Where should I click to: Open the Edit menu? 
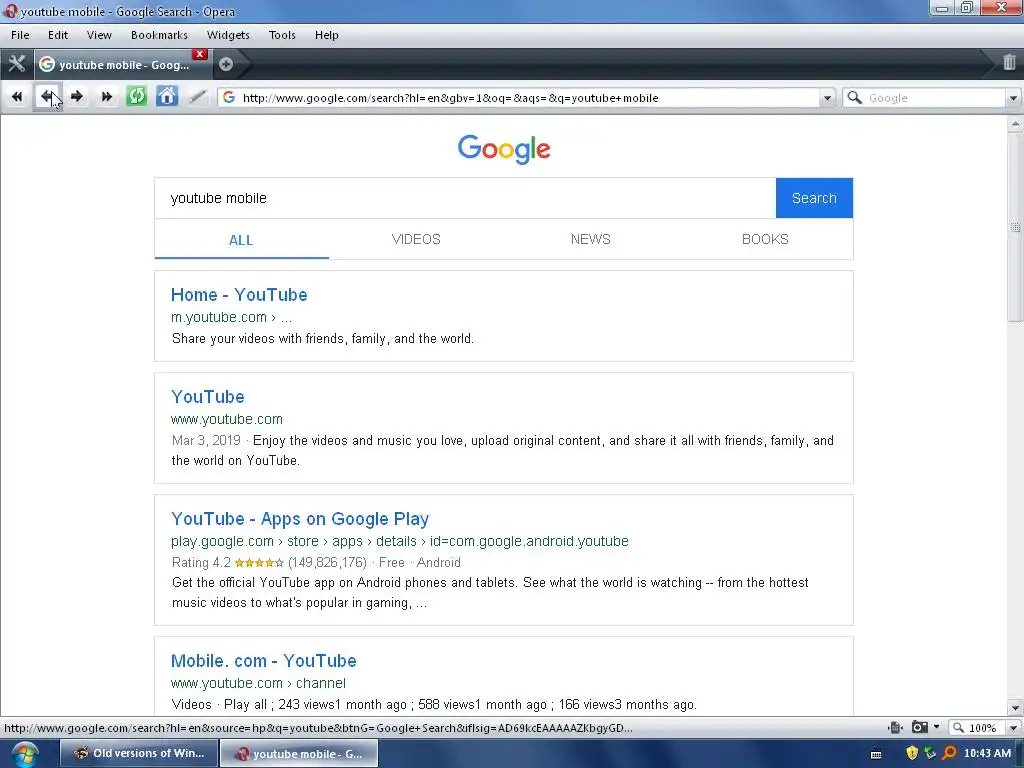pos(57,35)
